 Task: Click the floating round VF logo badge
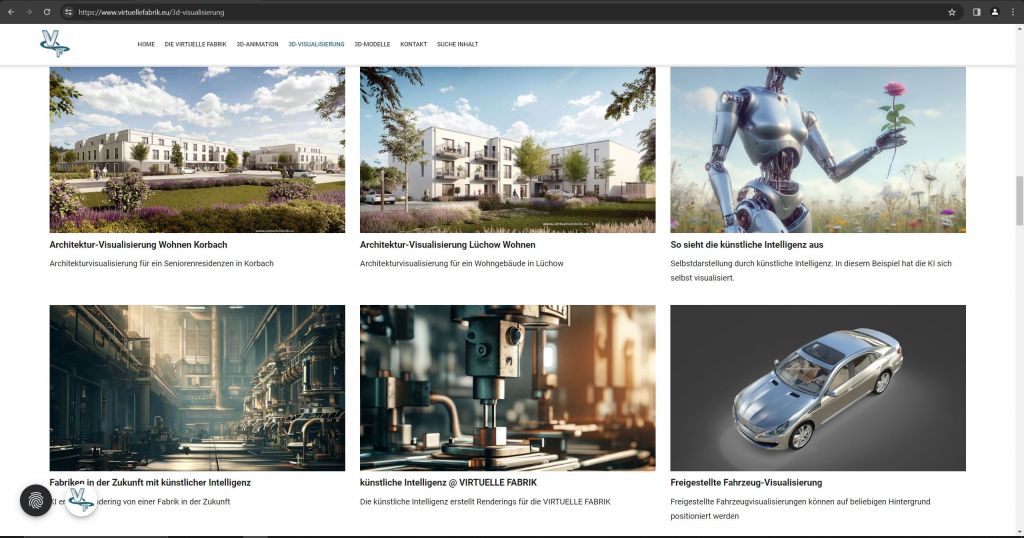coord(81,500)
